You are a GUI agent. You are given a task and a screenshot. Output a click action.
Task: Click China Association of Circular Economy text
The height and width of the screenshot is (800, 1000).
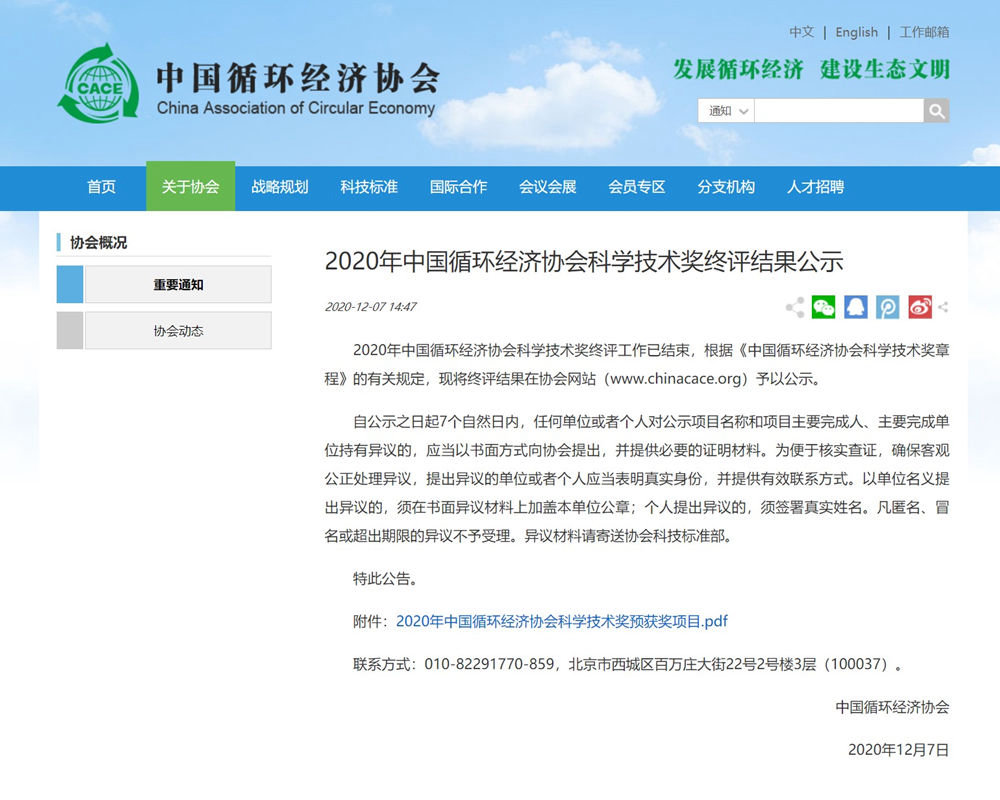tap(296, 108)
